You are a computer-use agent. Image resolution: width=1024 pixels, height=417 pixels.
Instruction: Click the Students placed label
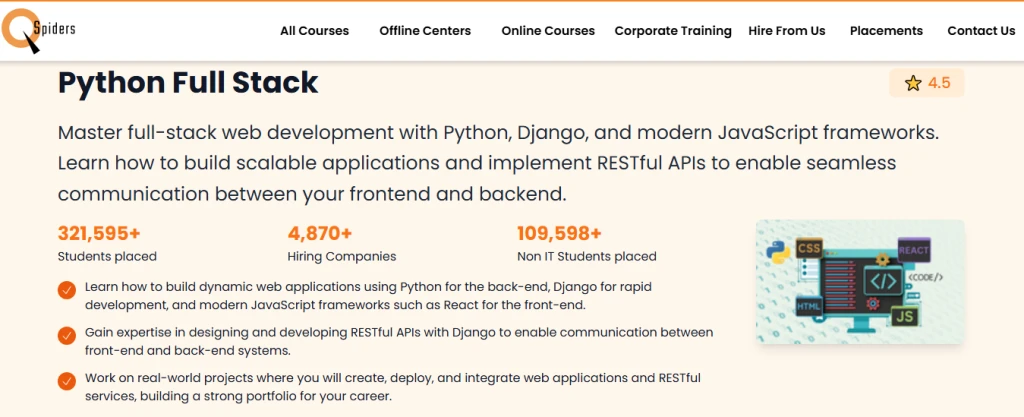pyautogui.click(x=107, y=256)
